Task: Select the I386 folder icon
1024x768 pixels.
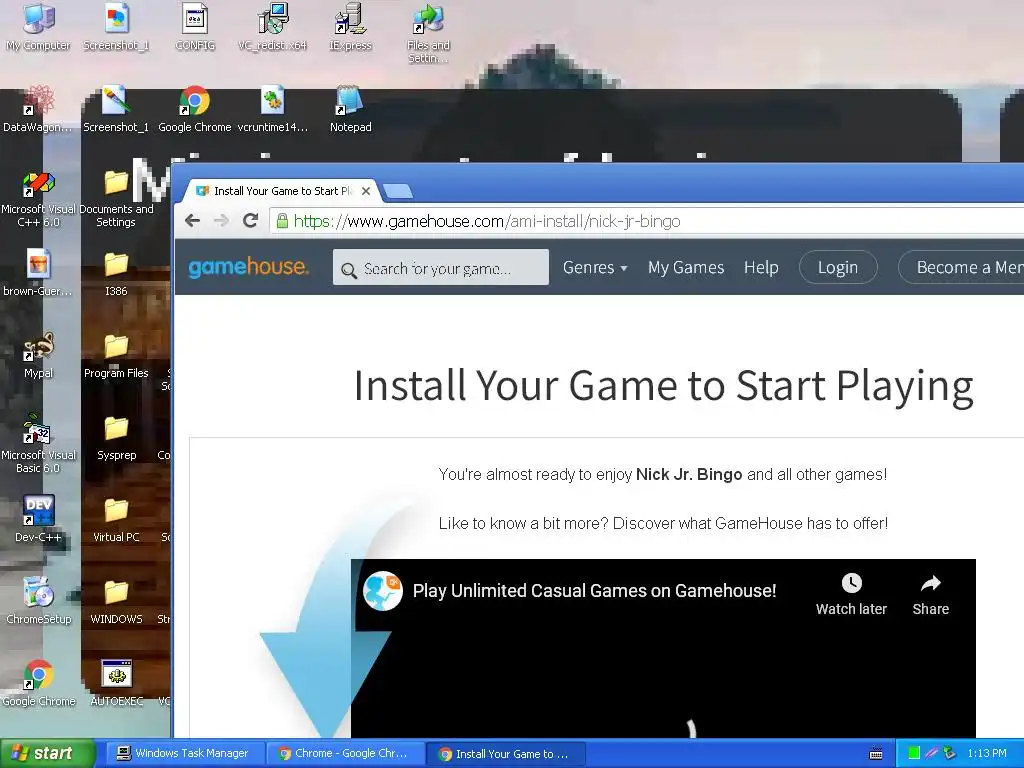Action: [116, 273]
